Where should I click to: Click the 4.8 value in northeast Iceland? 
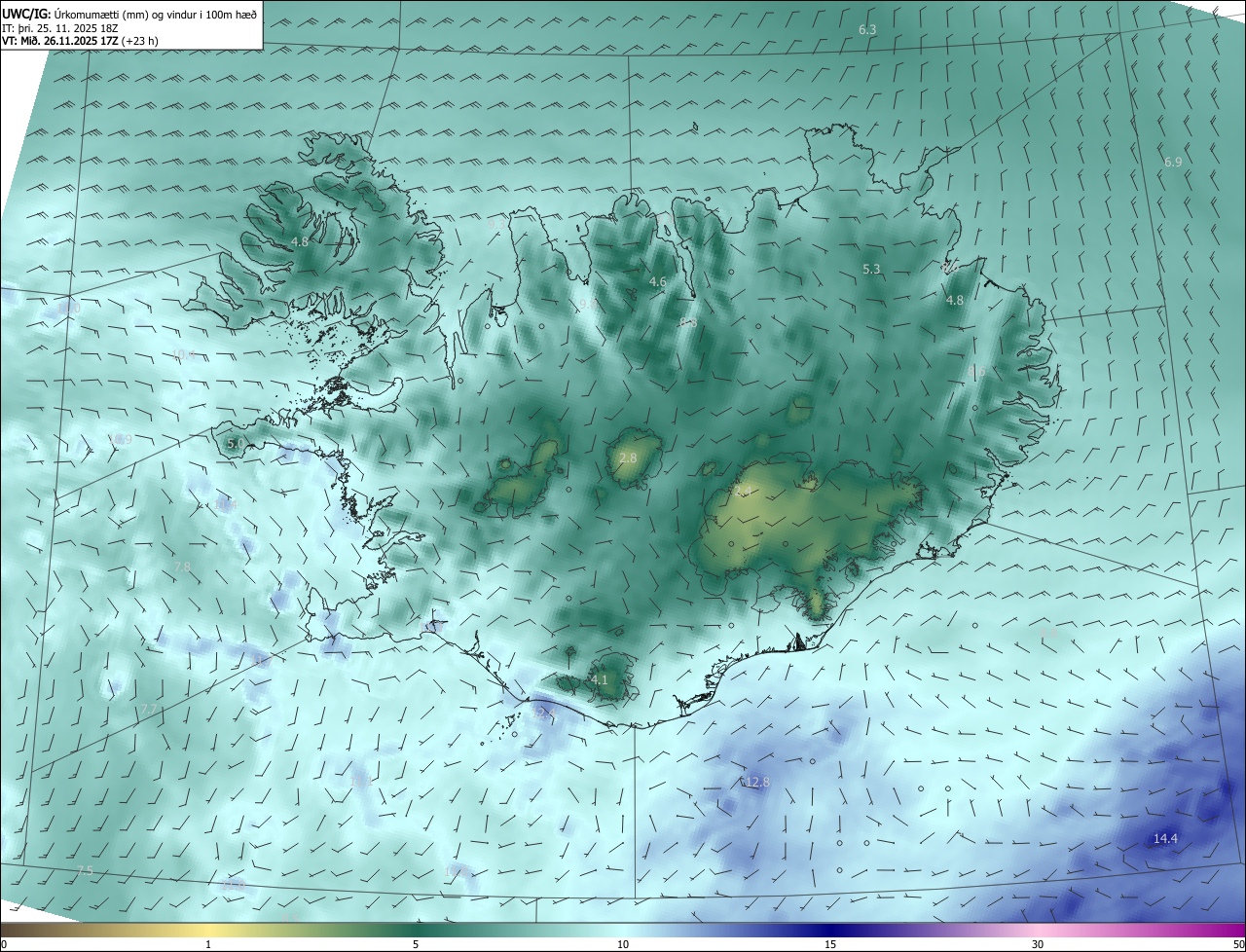coord(955,301)
